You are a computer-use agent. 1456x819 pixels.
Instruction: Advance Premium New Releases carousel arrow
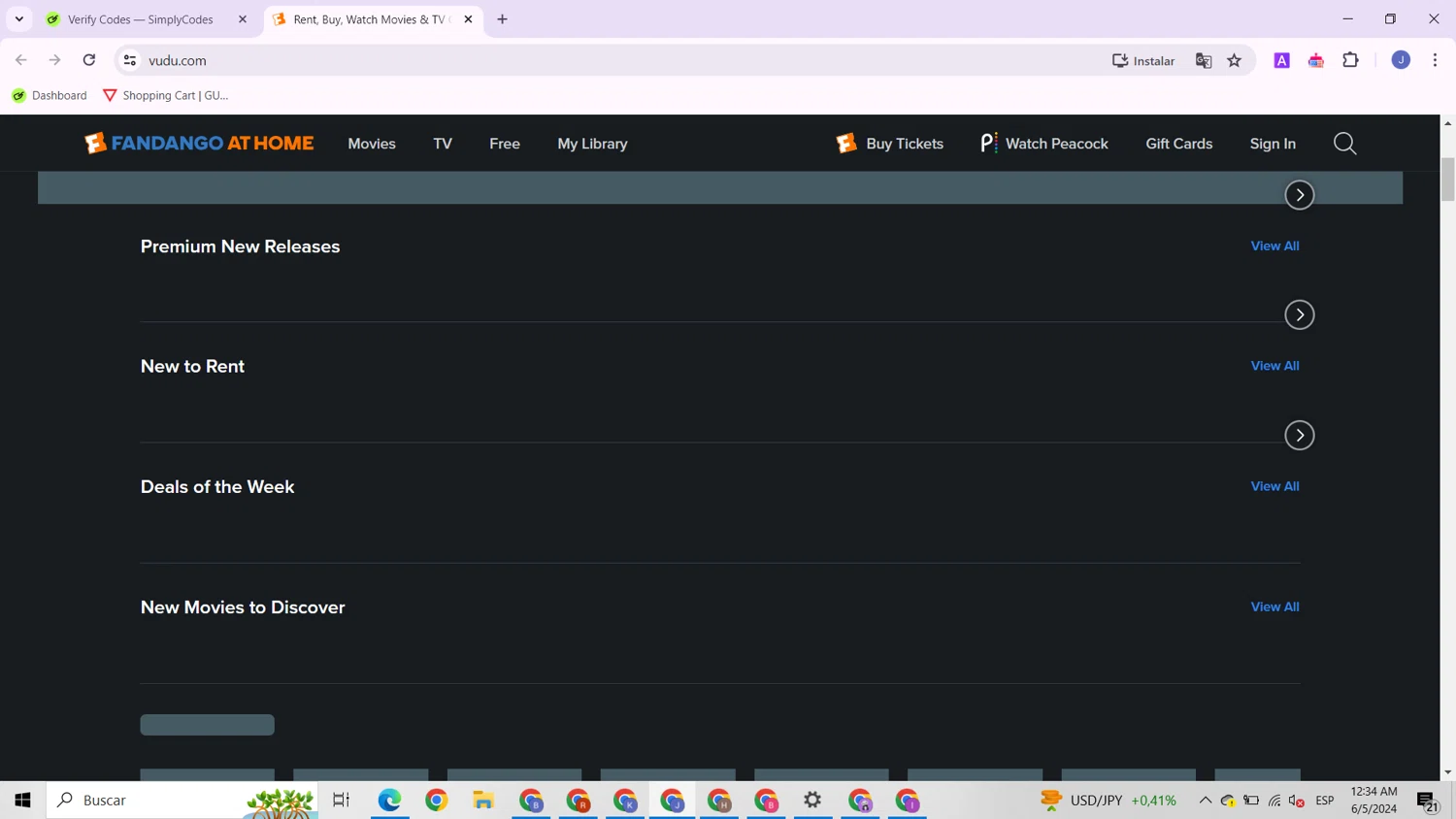(x=1300, y=314)
